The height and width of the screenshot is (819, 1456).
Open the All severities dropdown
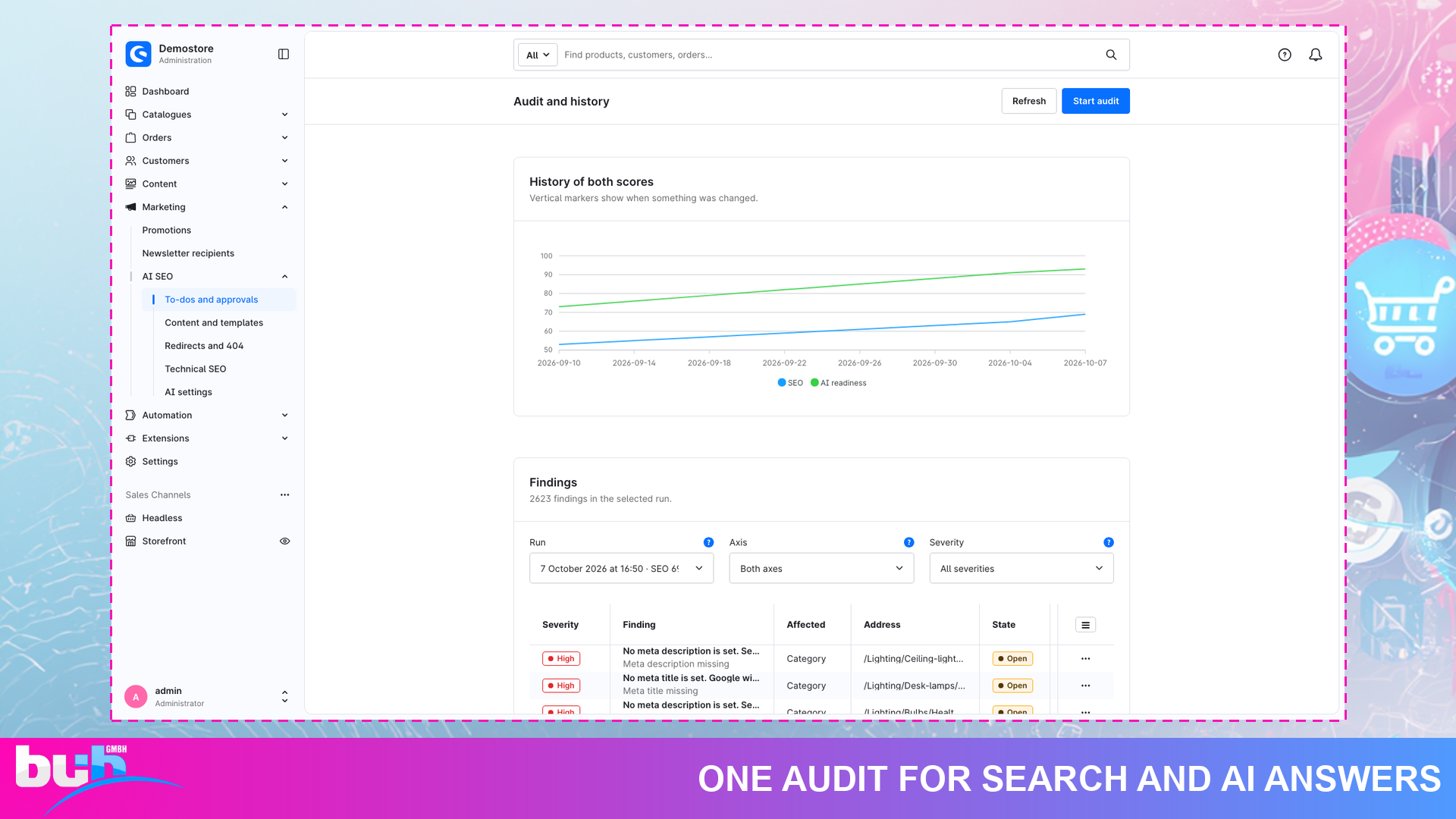1021,568
